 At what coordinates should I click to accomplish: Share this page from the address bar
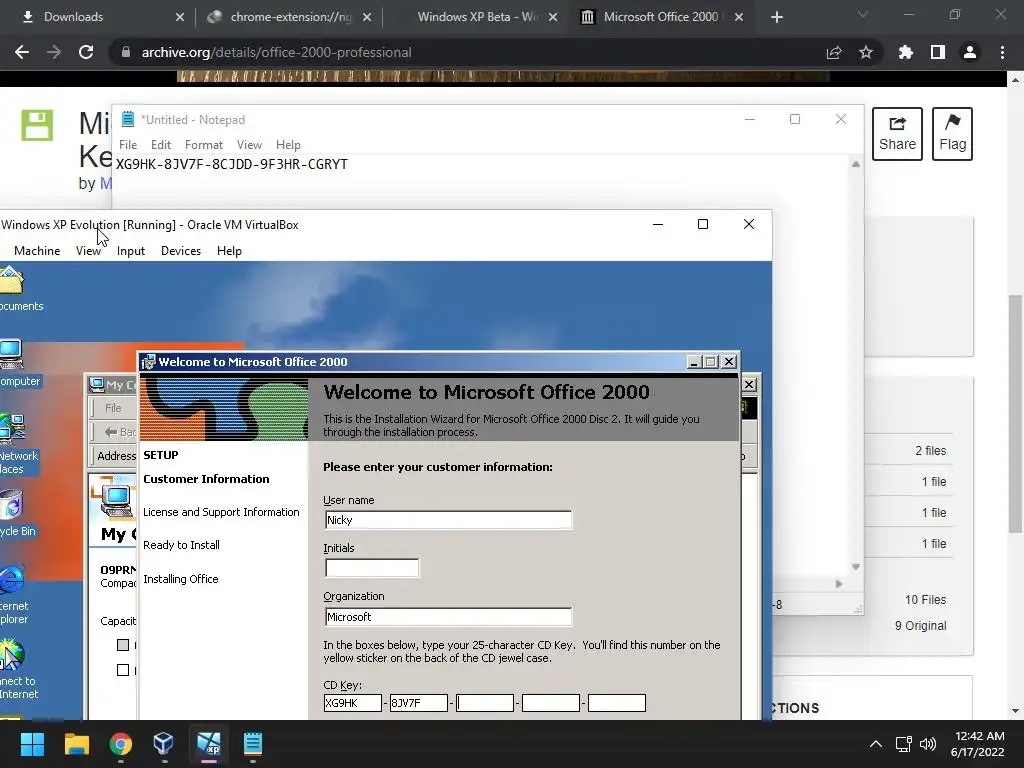pos(834,52)
